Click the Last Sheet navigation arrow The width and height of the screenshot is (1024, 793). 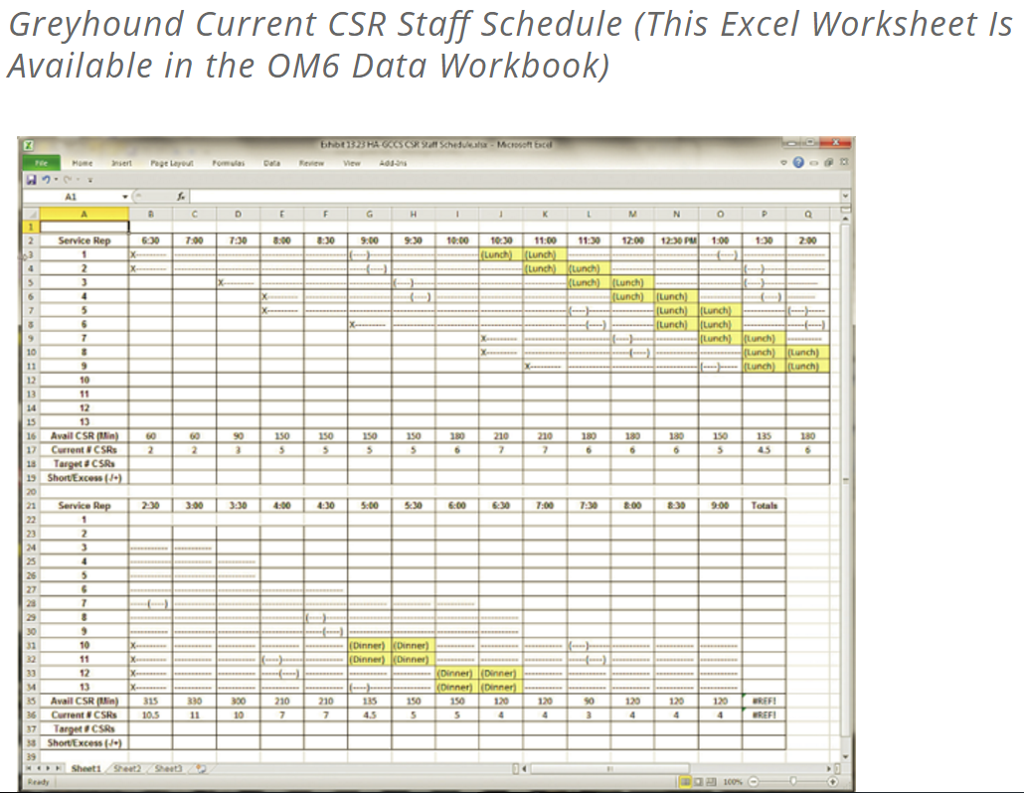tap(57, 768)
